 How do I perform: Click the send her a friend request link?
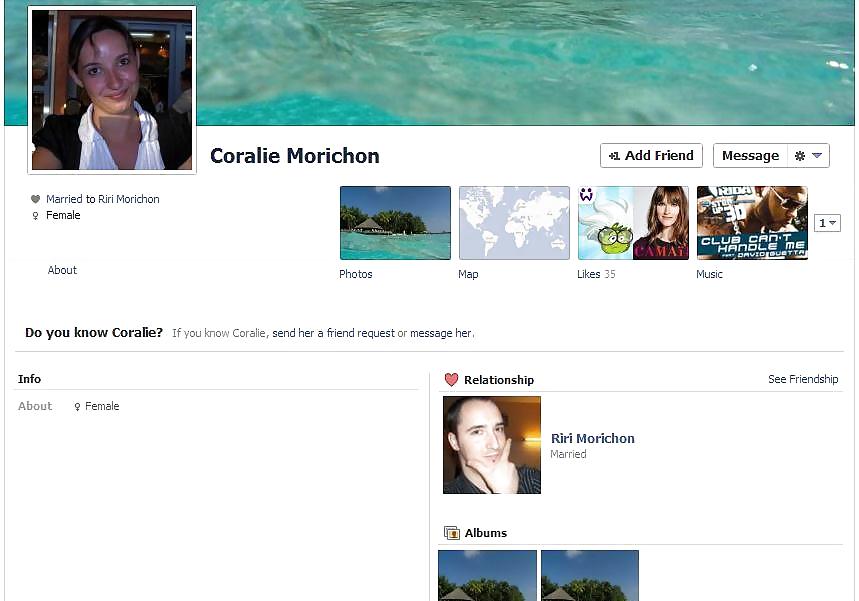[x=333, y=333]
